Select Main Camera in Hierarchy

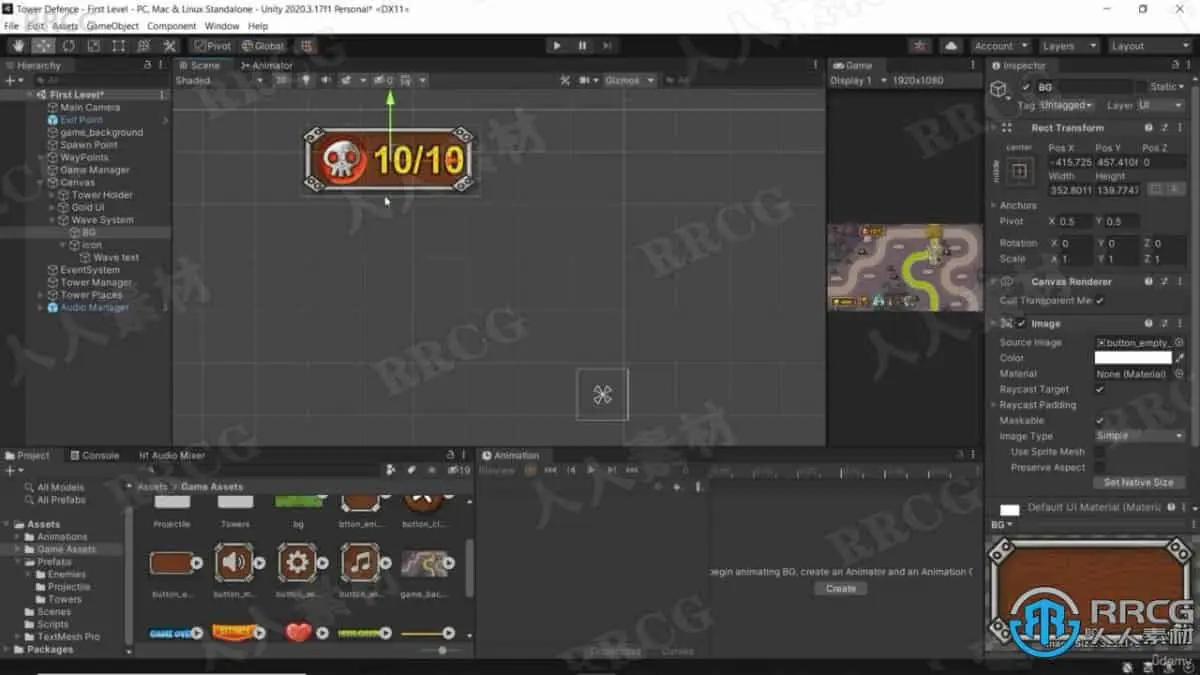tap(90, 107)
